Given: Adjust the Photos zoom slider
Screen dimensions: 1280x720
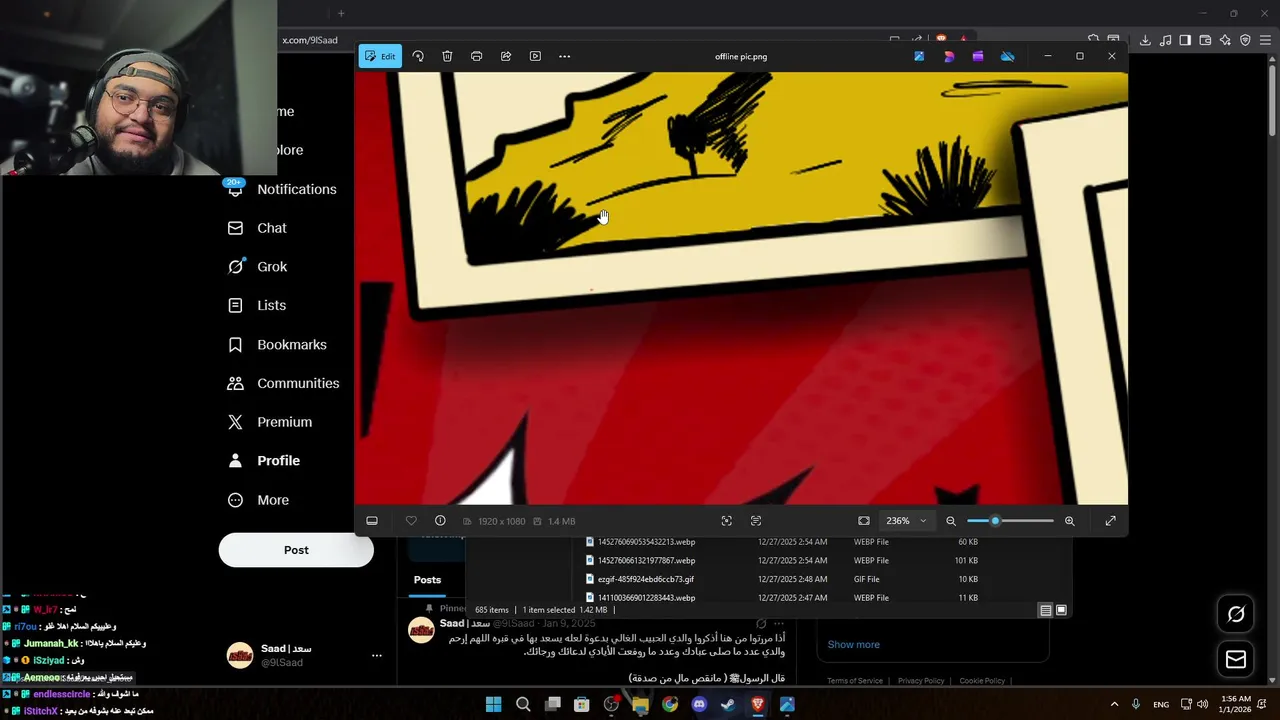Looking at the screenshot, I should point(1010,521).
